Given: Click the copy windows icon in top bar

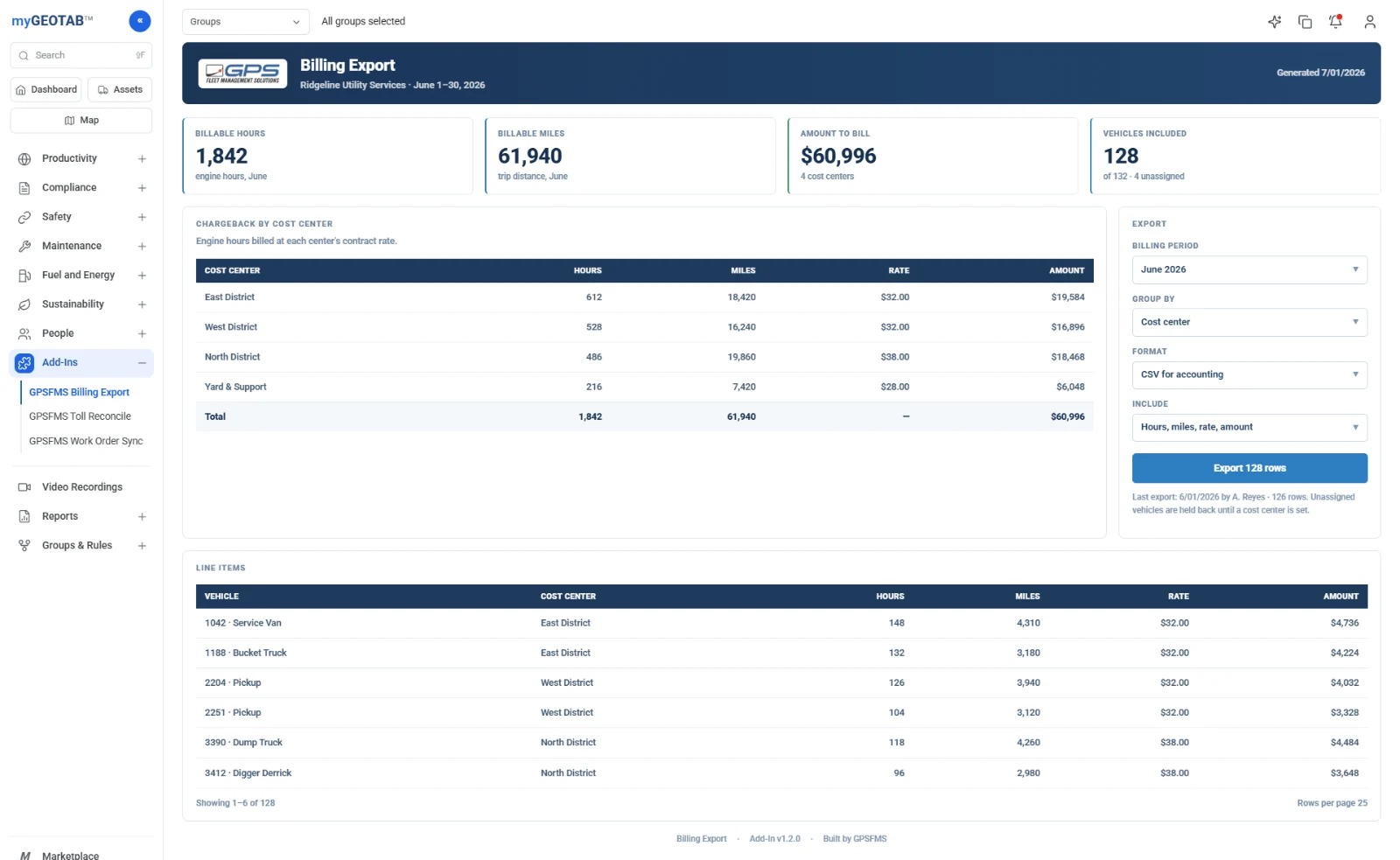Looking at the screenshot, I should pyautogui.click(x=1305, y=22).
